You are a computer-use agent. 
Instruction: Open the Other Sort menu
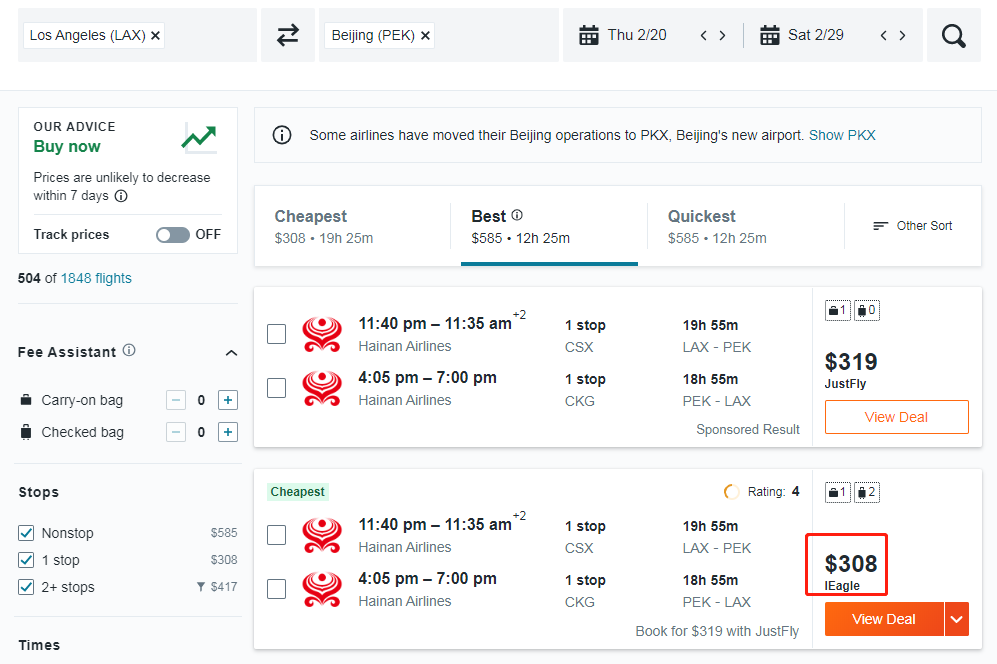[913, 226]
